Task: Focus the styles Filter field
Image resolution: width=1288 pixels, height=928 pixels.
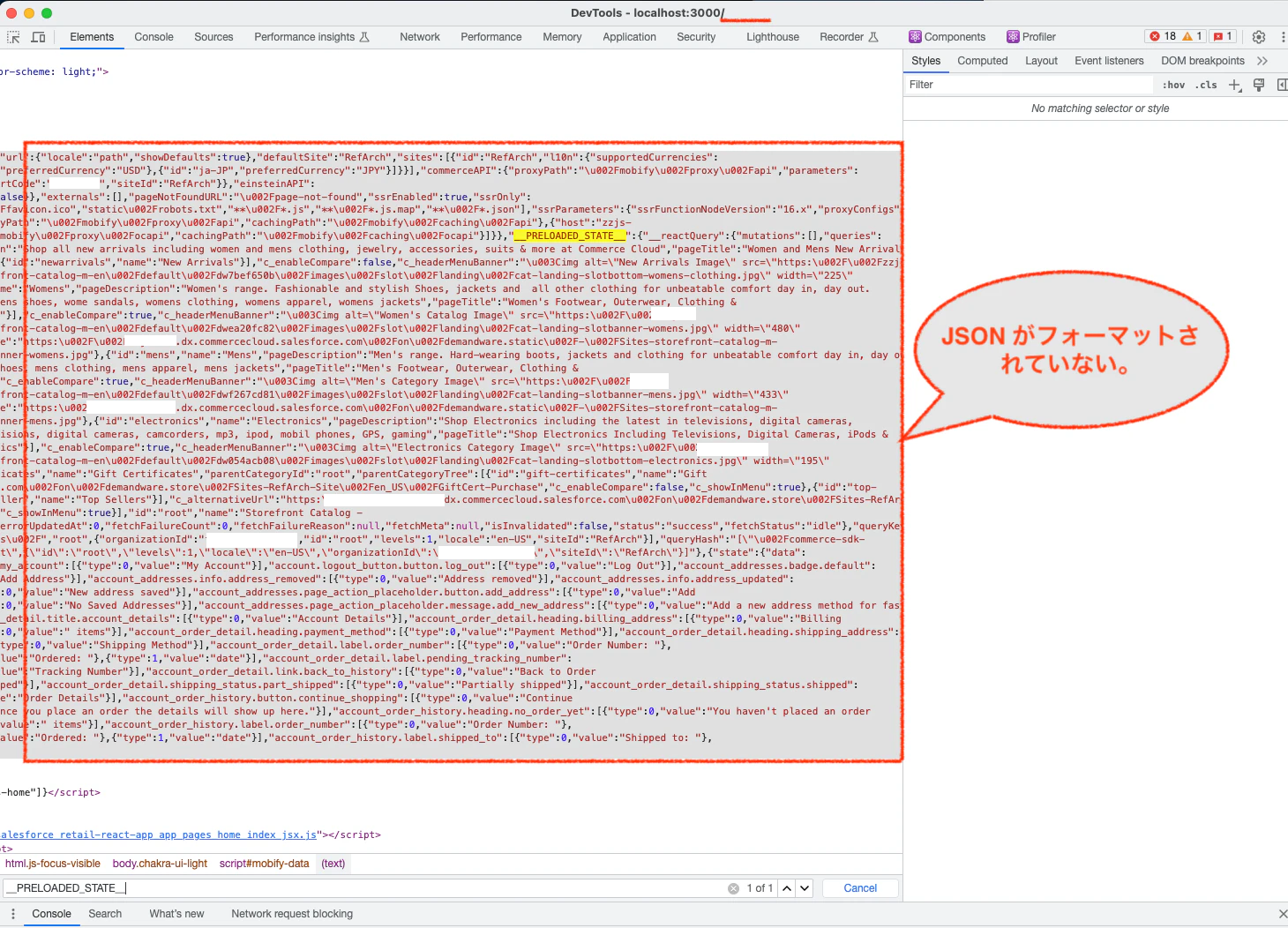Action: (x=1030, y=85)
